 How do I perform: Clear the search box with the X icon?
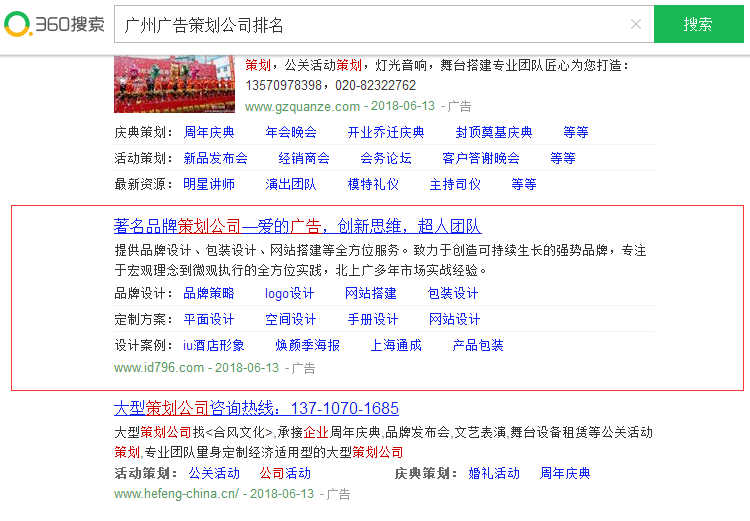coord(635,25)
